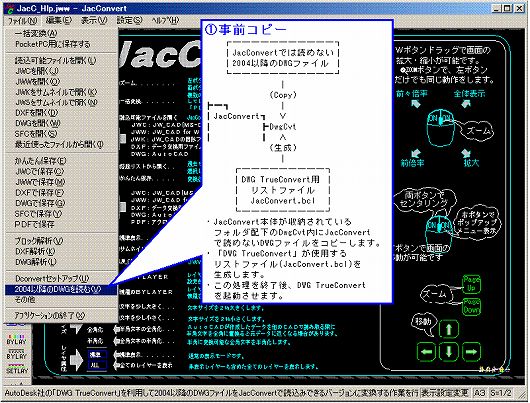
Task: Choose JWKをサムネイルで開く(K)
Action: (x=61, y=92)
